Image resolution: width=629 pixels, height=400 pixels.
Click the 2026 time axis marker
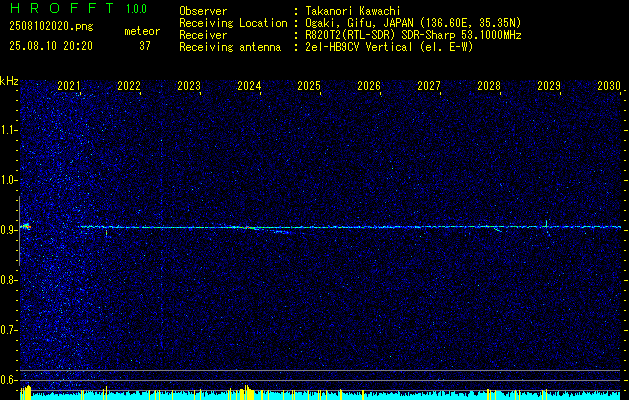coord(369,86)
